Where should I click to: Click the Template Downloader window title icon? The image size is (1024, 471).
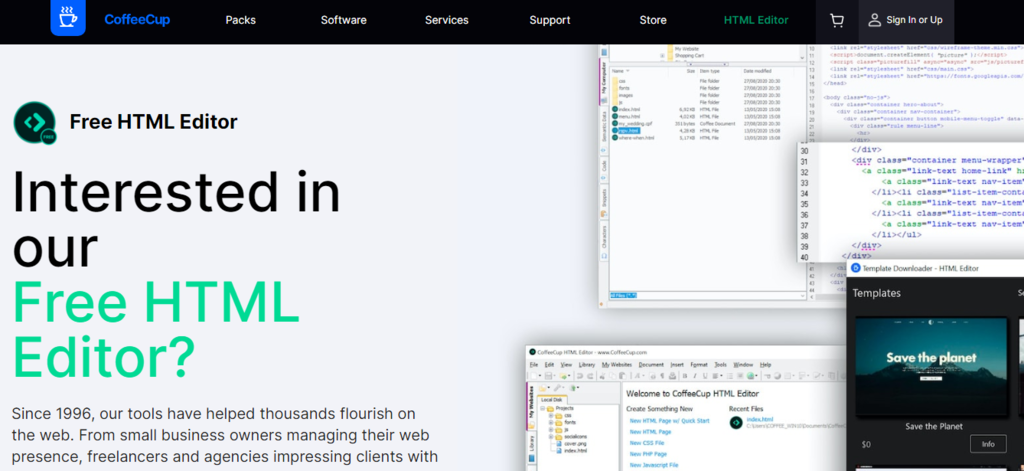pos(856,268)
